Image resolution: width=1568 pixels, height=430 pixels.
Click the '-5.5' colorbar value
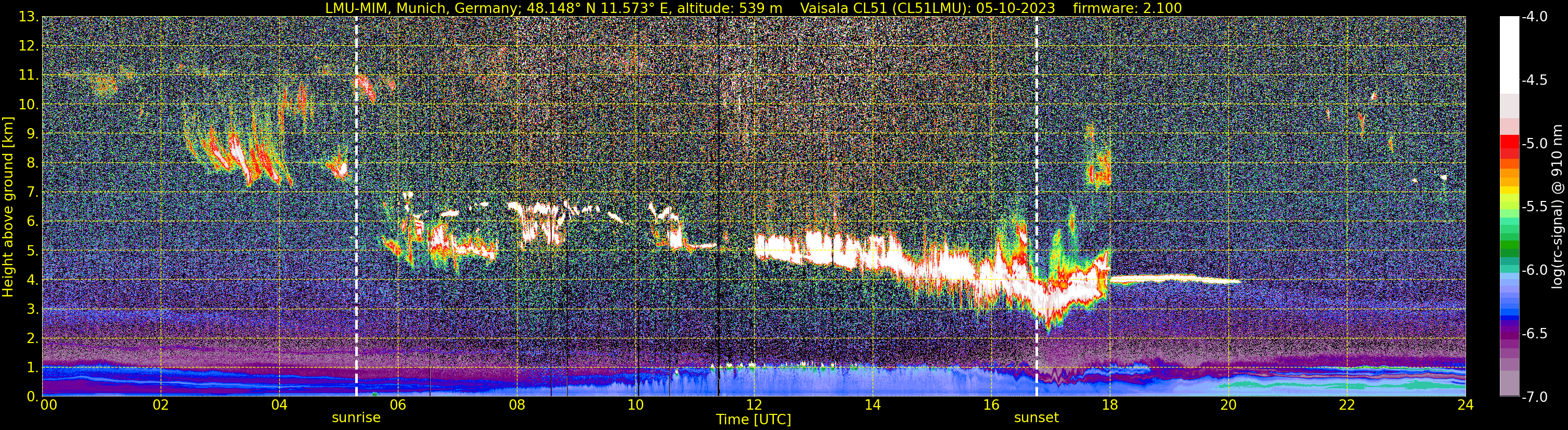pos(1534,207)
